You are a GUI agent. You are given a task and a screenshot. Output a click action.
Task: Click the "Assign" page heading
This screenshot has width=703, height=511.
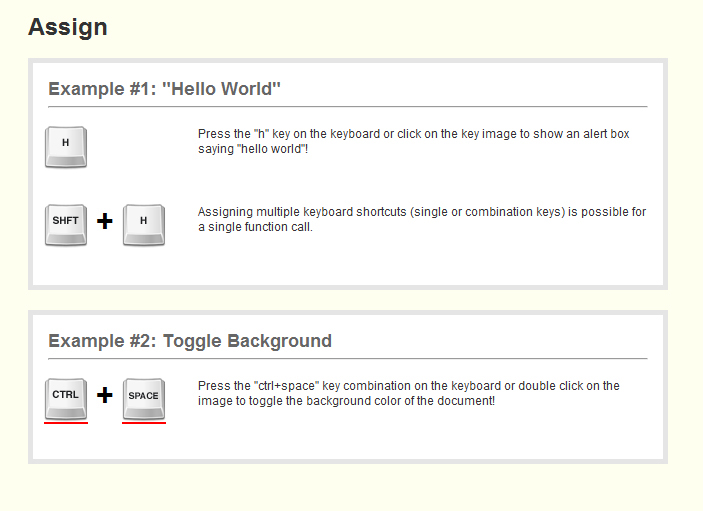pyautogui.click(x=68, y=27)
